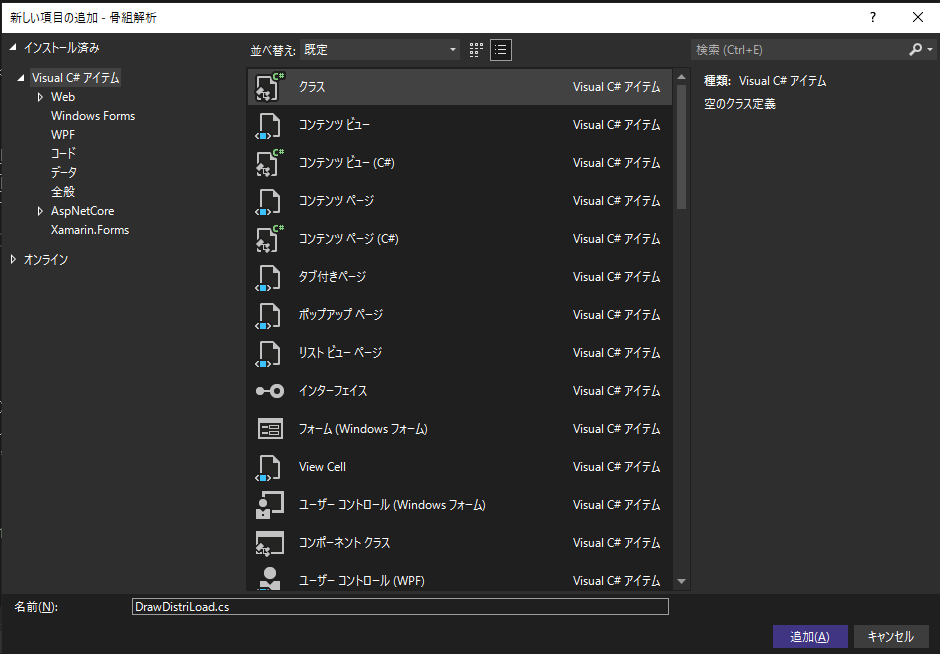Open the 並べ替え sort dropdown
Image resolution: width=940 pixels, height=654 pixels.
[x=379, y=50]
